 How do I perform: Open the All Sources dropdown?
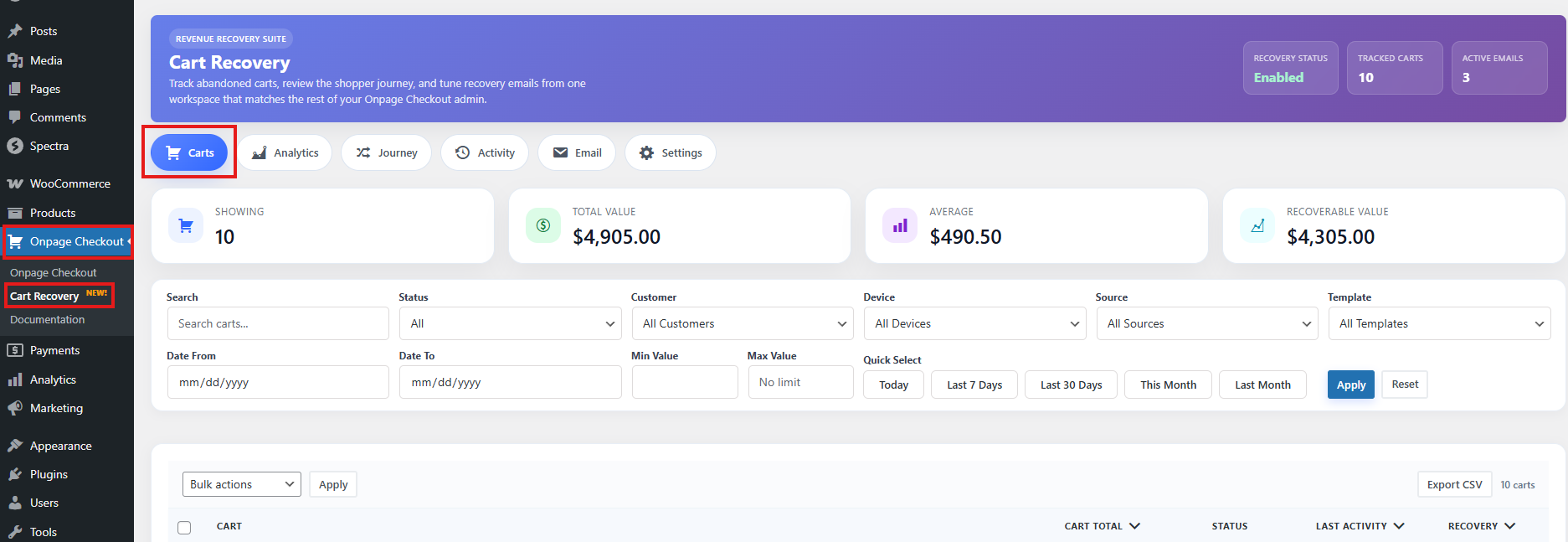pos(1207,323)
